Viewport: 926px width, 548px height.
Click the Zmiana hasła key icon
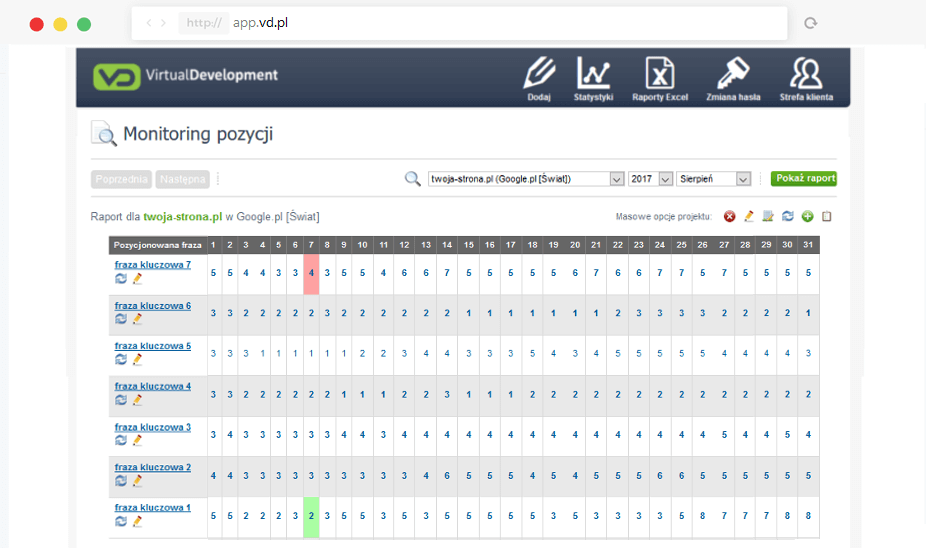pyautogui.click(x=733, y=79)
